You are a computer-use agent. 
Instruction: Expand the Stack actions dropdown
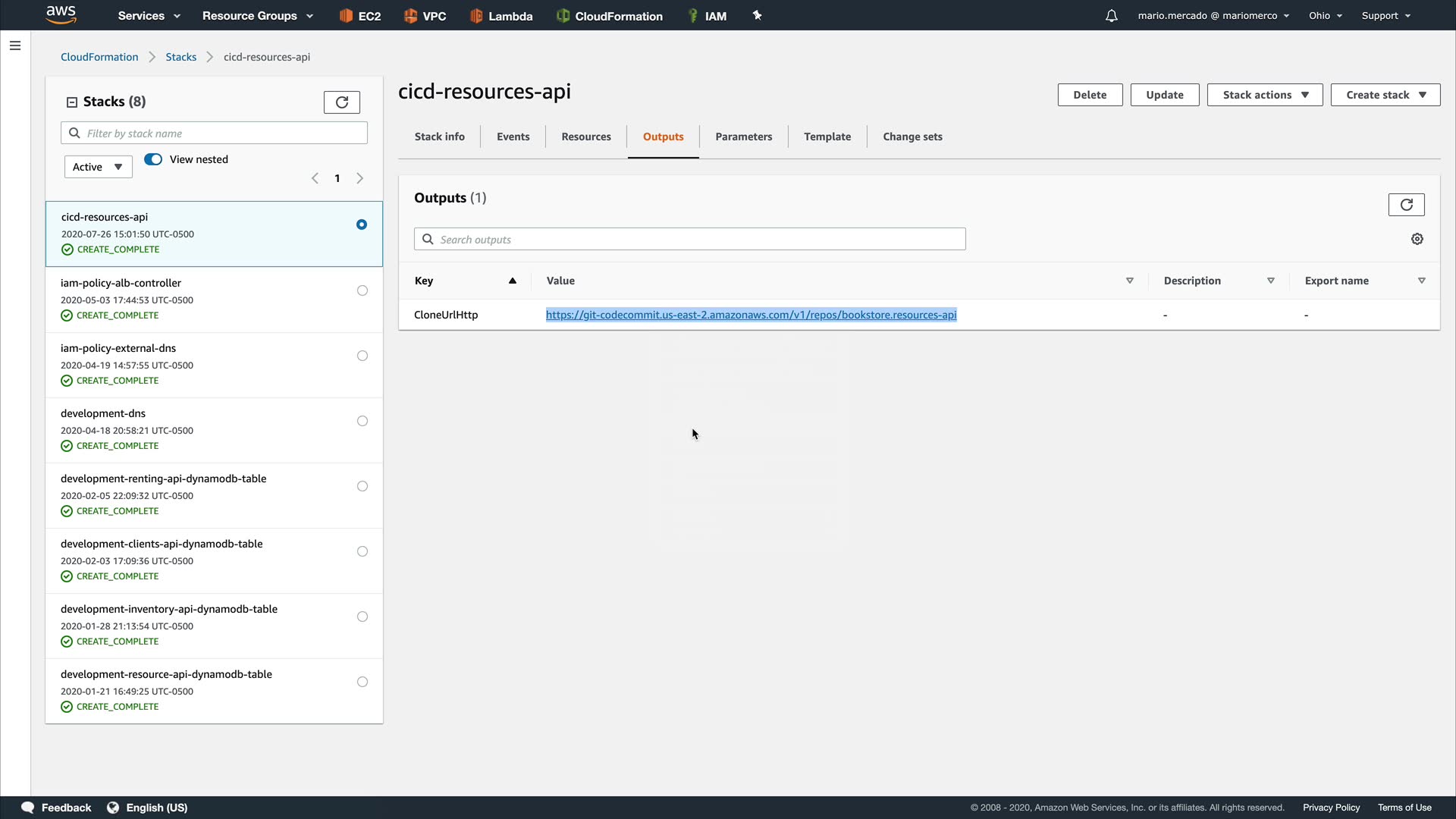point(1264,95)
